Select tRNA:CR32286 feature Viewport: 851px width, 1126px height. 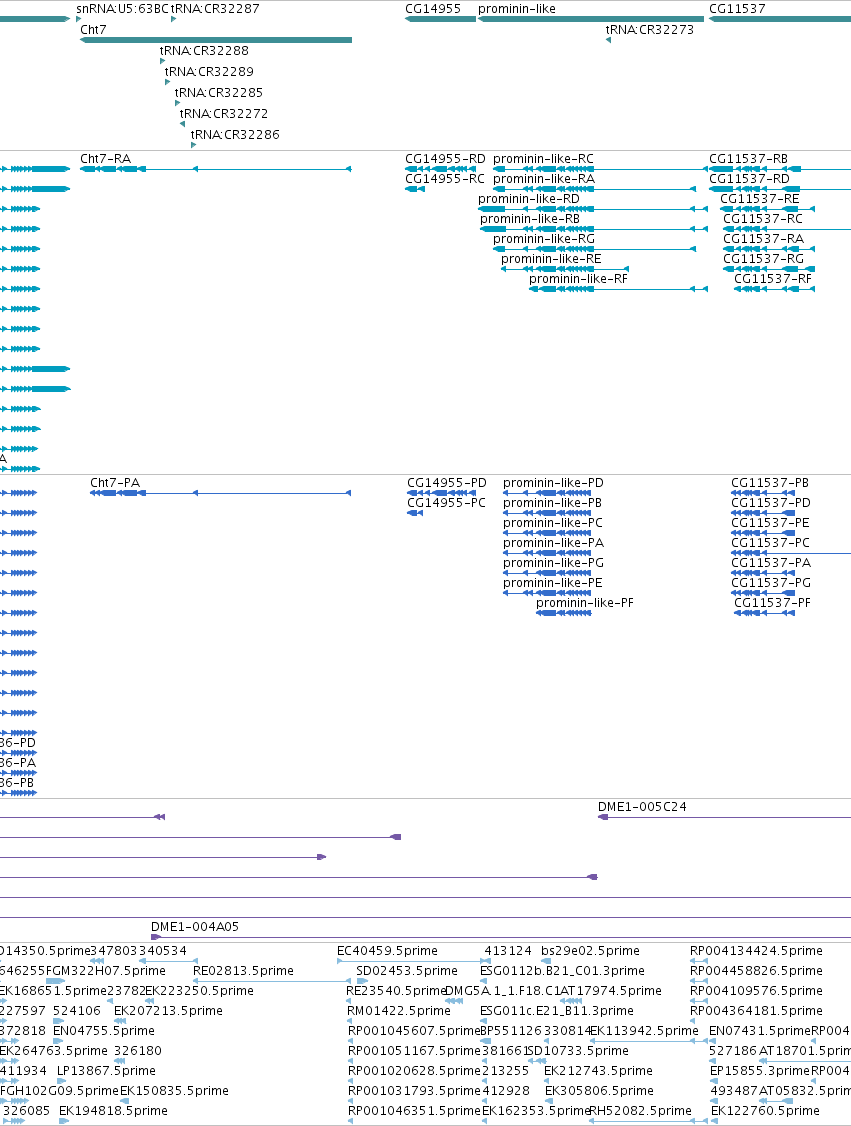(235, 134)
